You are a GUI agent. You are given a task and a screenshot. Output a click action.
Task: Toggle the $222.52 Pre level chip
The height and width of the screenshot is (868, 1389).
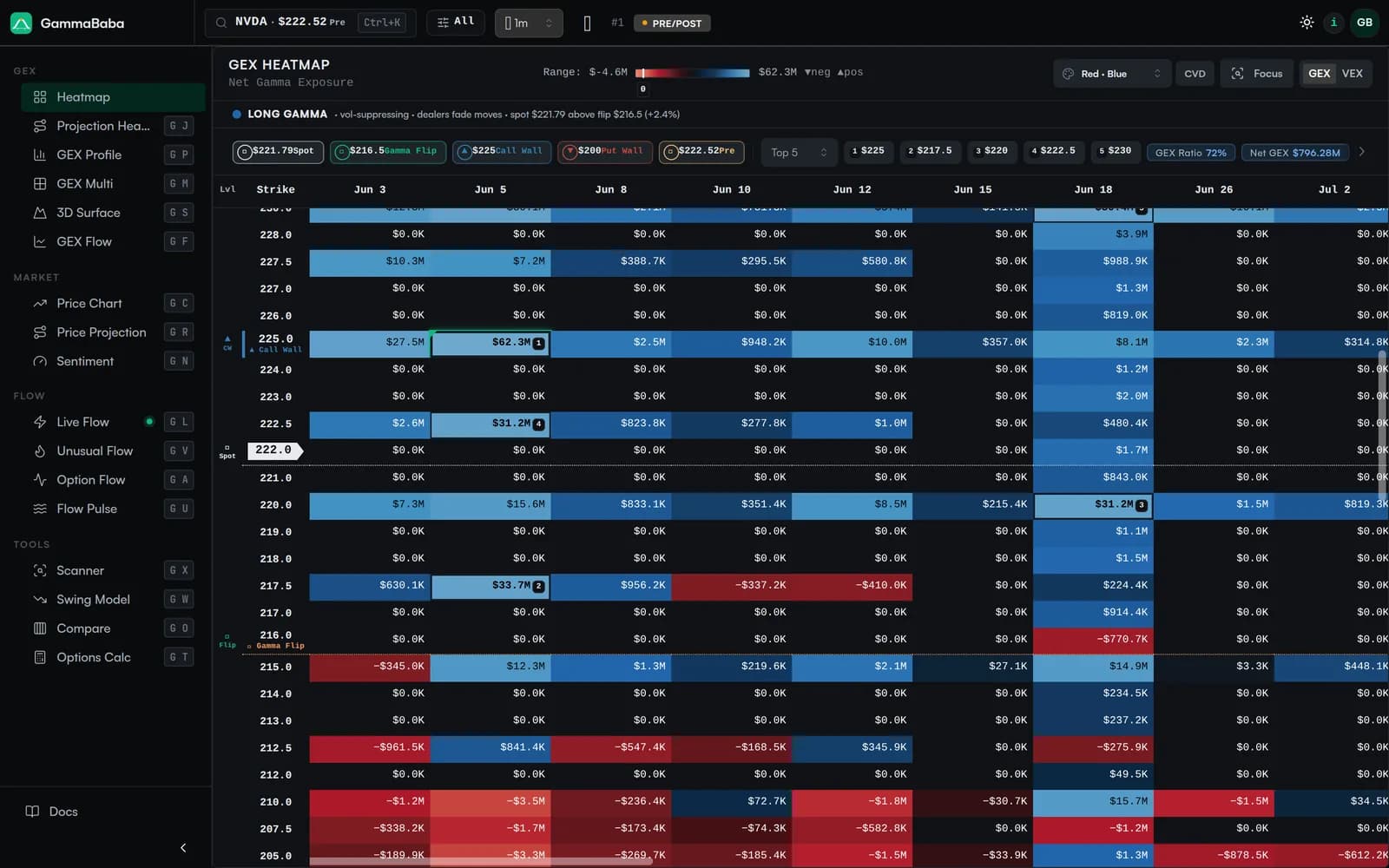[701, 152]
